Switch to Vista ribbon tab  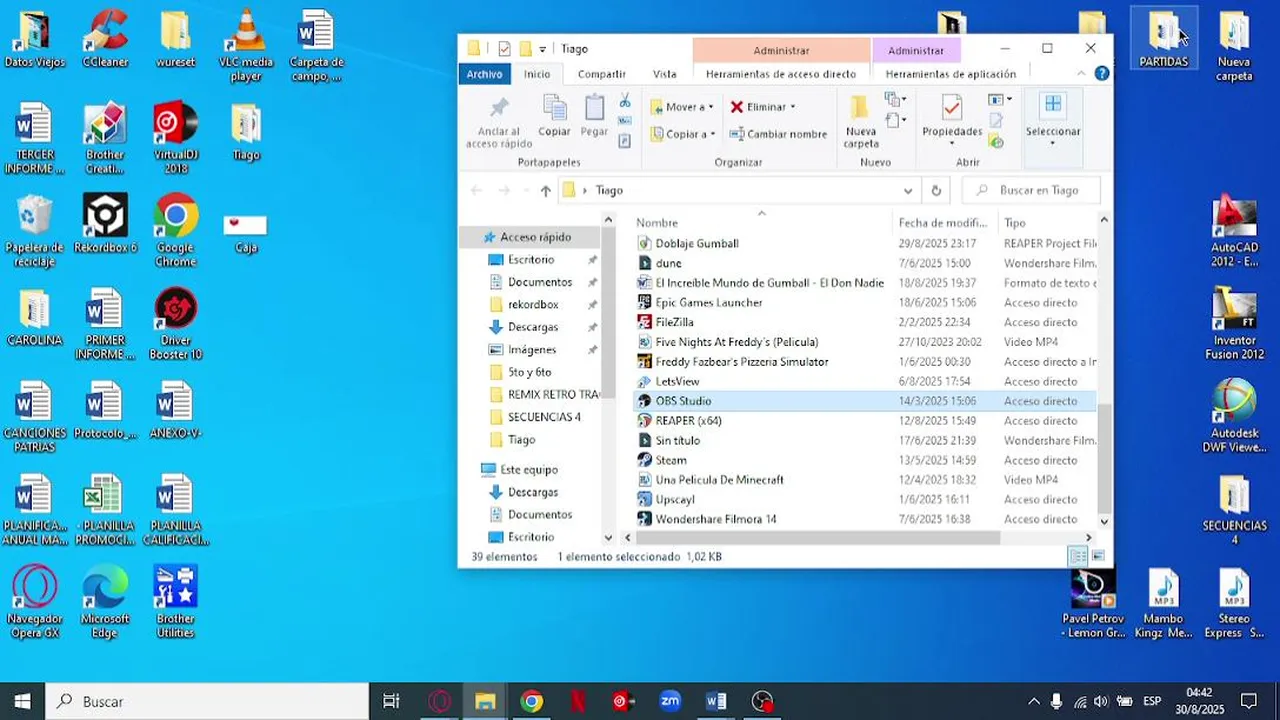pyautogui.click(x=665, y=74)
